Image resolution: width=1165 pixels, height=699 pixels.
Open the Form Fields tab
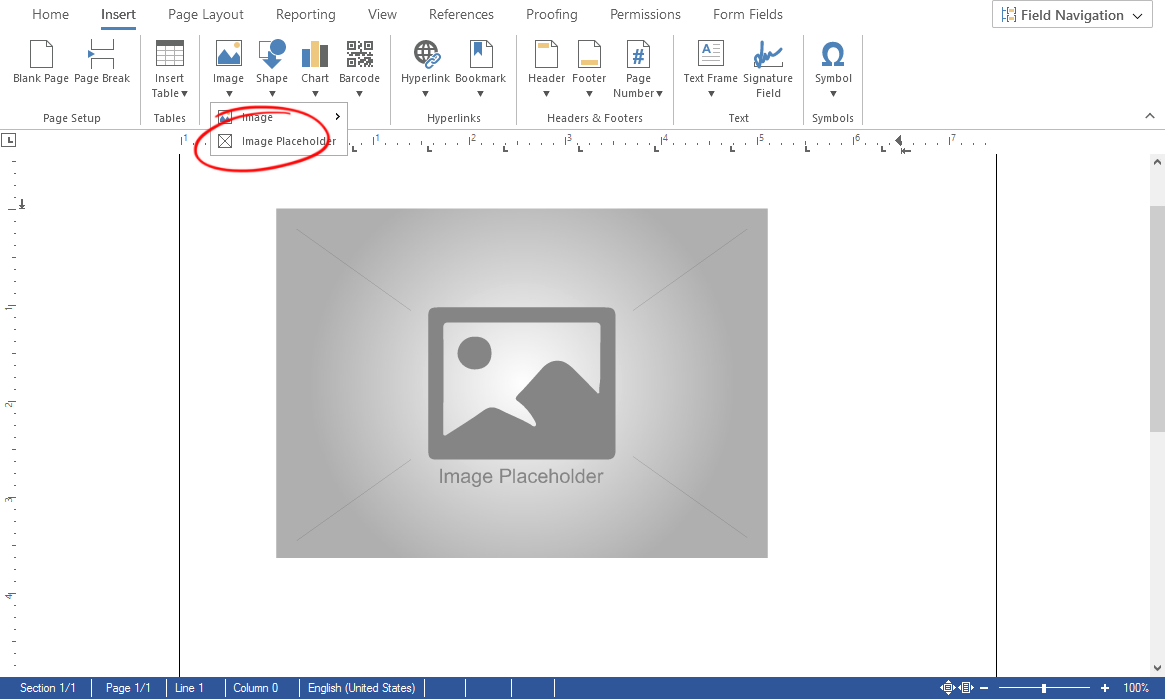point(747,14)
